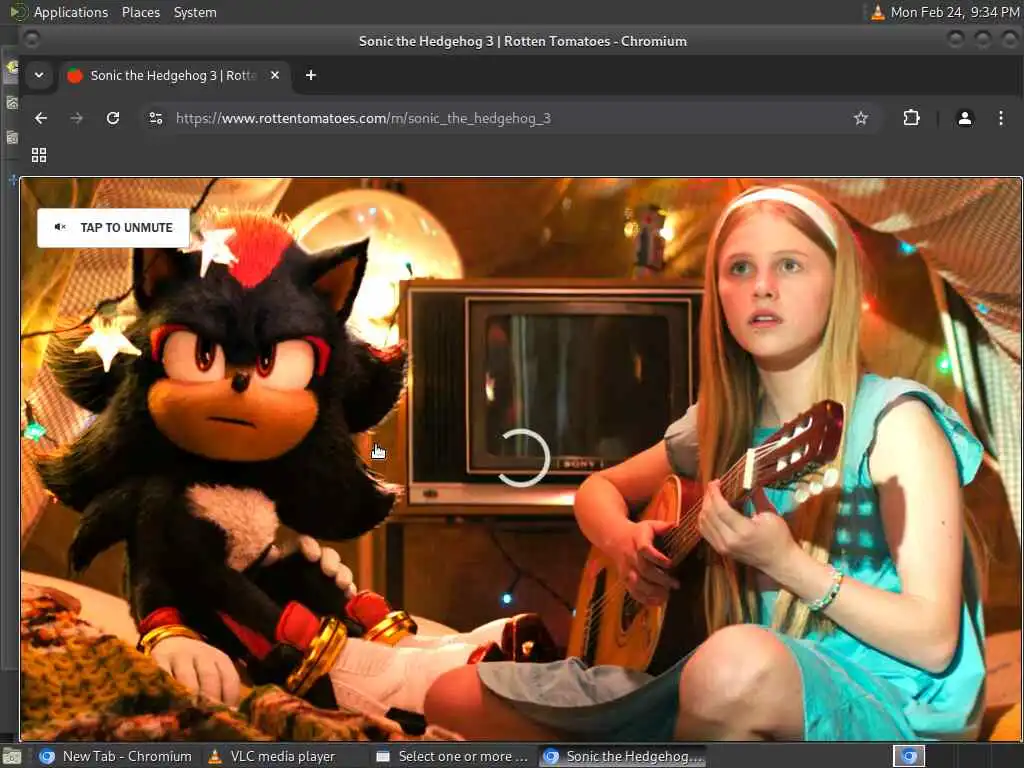
Task: Click the VLC cone tray icon
Action: (878, 12)
